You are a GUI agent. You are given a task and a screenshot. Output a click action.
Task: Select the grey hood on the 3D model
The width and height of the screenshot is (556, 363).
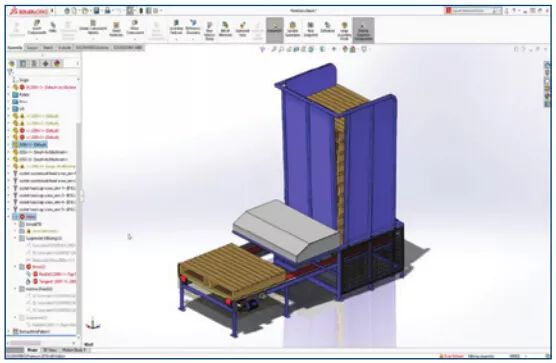[285, 230]
